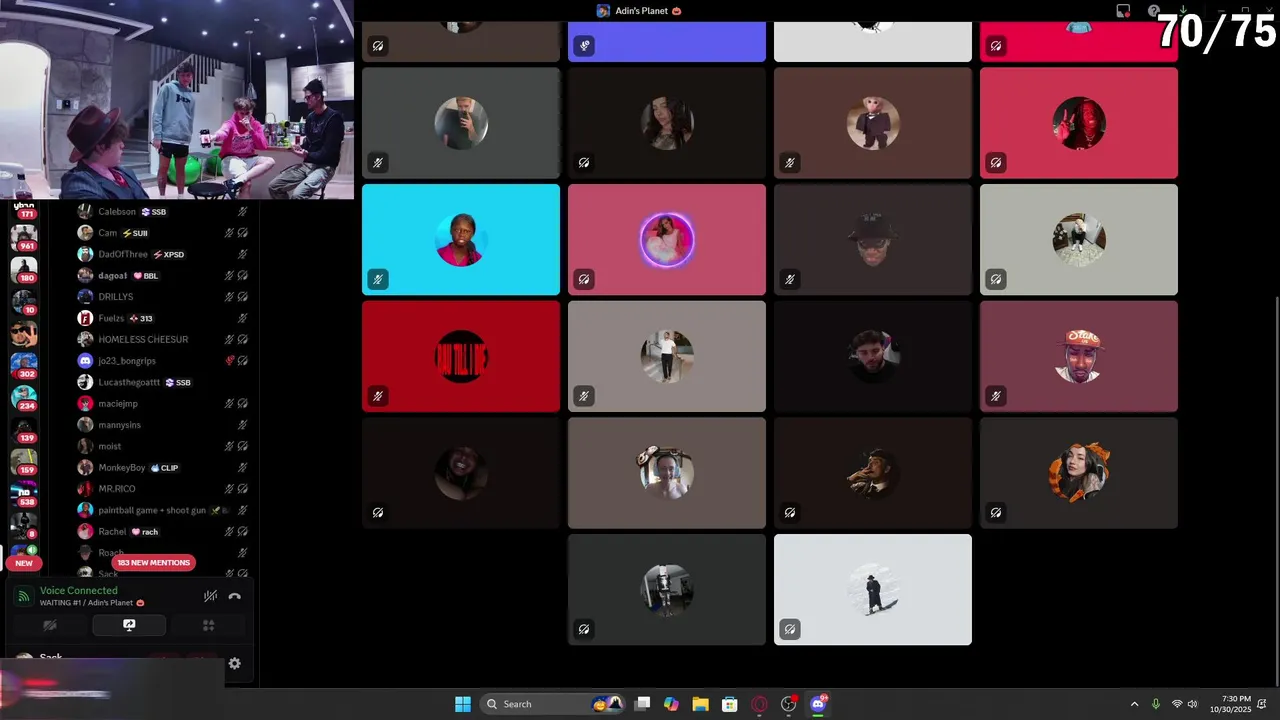Viewport: 1280px width, 720px height.
Task: Focus white tile with figure in snow
Action: point(873,590)
